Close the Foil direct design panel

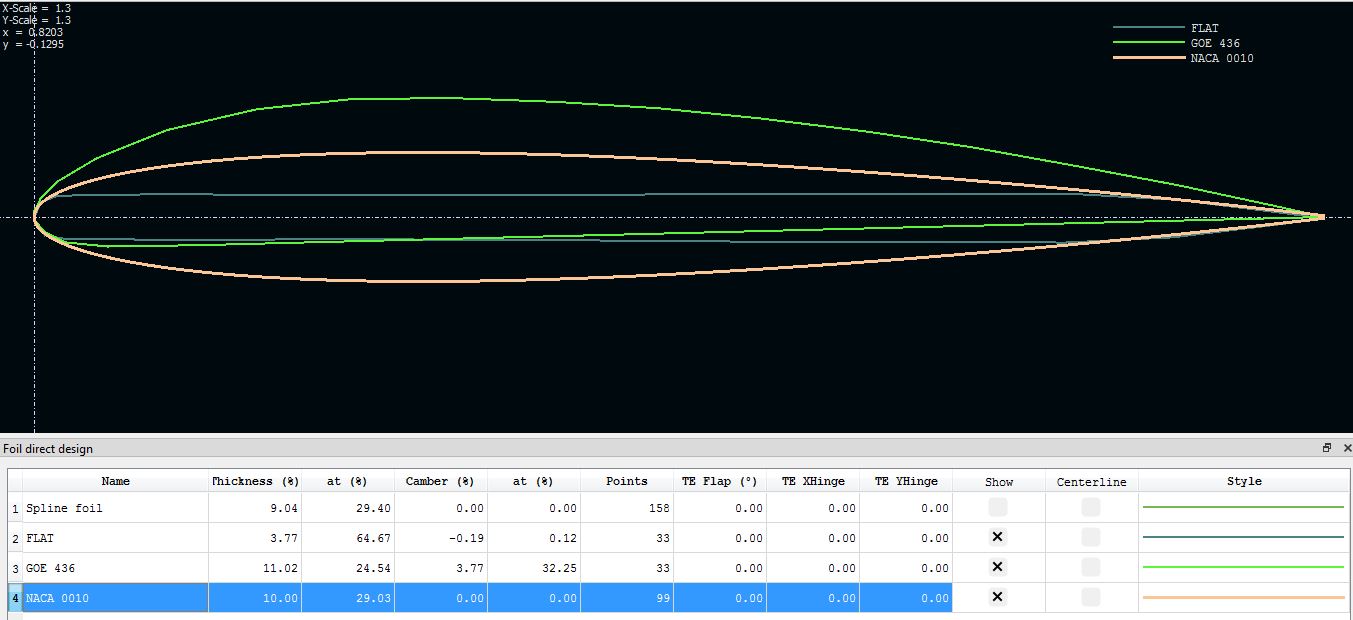click(1346, 448)
